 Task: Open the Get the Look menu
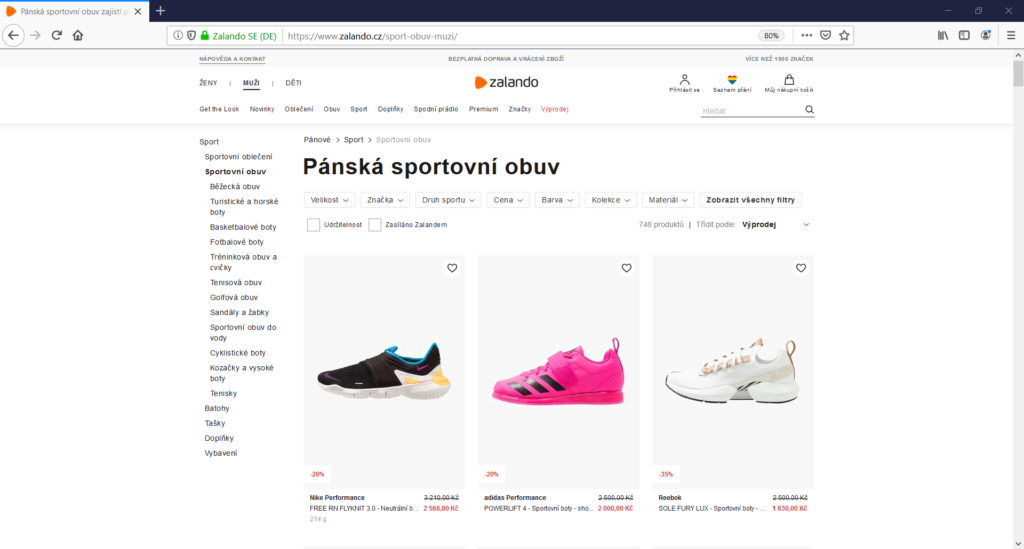(x=219, y=109)
